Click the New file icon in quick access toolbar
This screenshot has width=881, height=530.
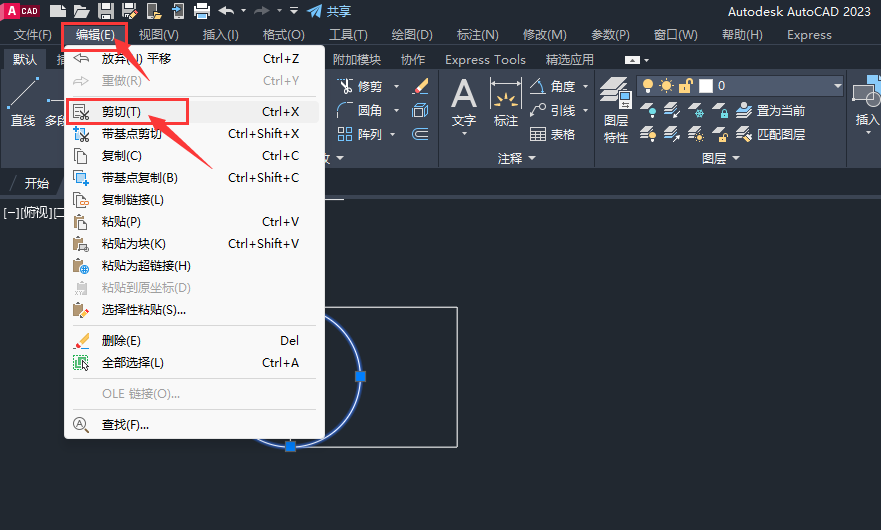pyautogui.click(x=57, y=11)
